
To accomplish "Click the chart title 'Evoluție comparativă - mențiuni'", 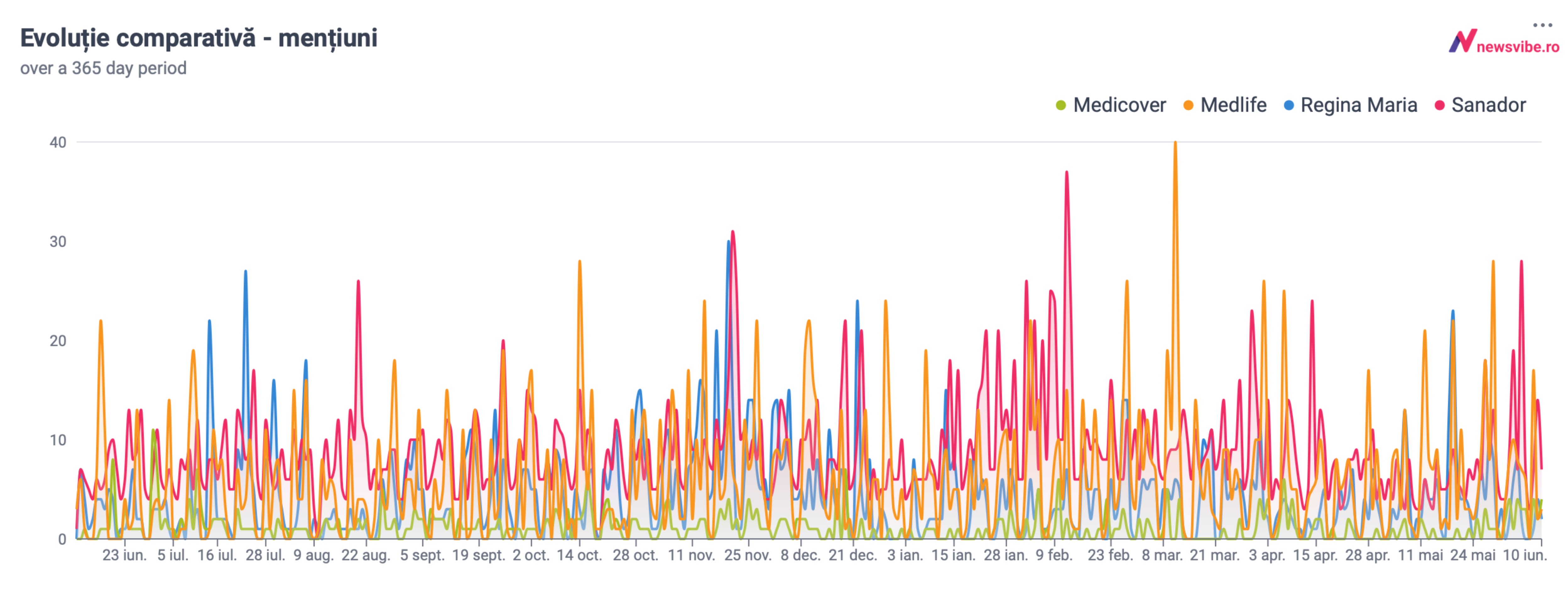I will point(199,38).
